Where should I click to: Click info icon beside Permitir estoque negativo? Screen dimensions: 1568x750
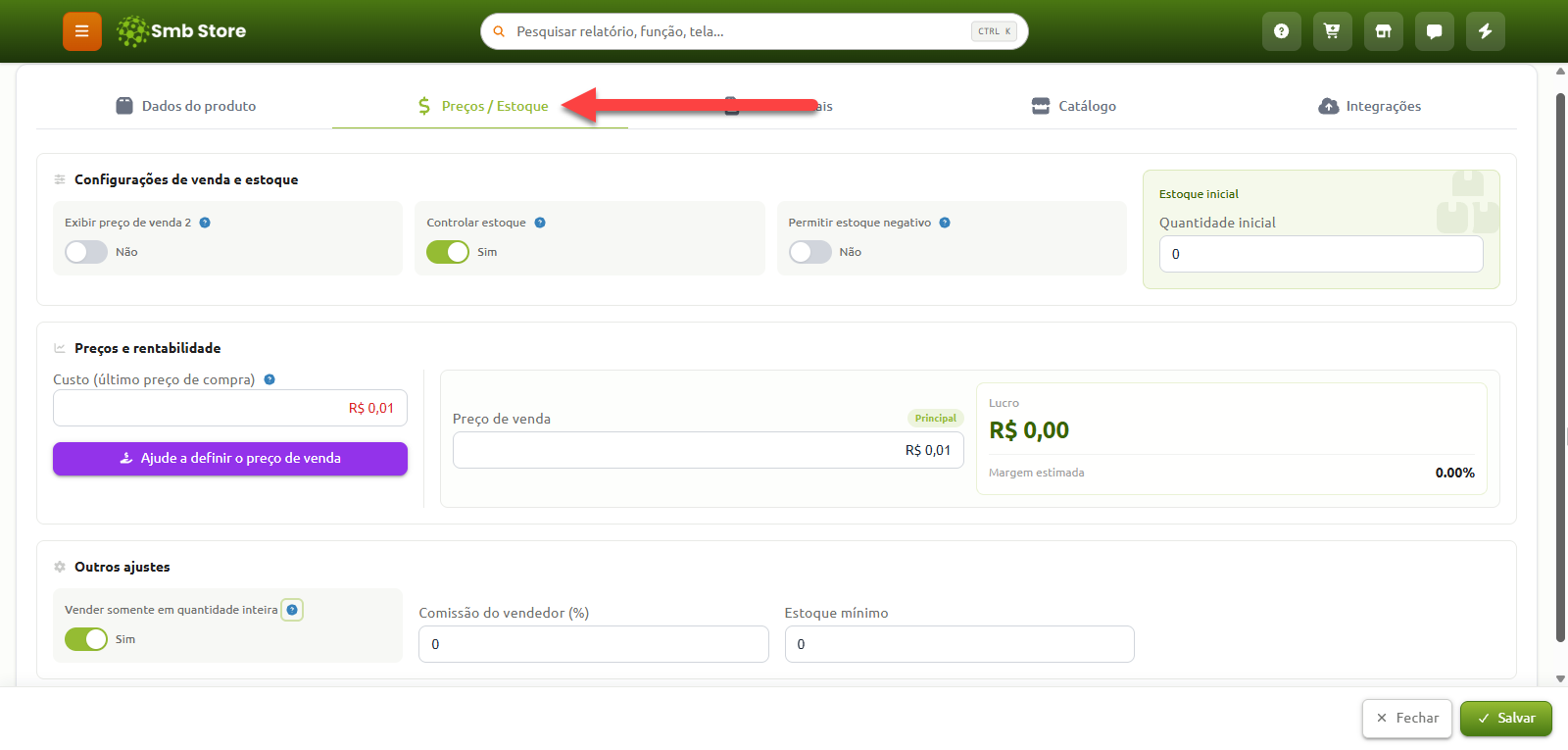[x=945, y=223]
